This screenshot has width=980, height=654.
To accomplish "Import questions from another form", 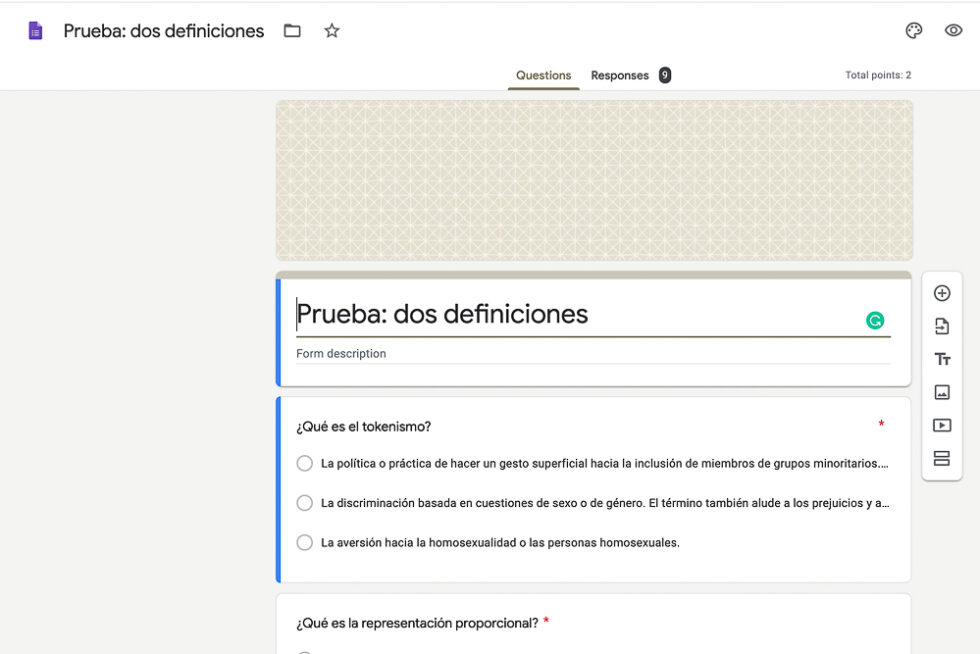I will pos(941,326).
